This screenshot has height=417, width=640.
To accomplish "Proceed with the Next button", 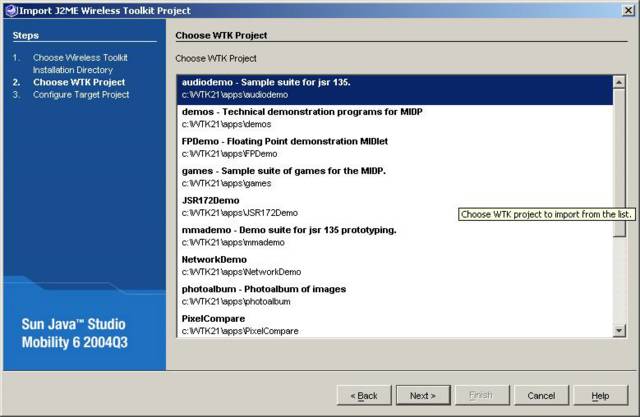I will coord(423,395).
